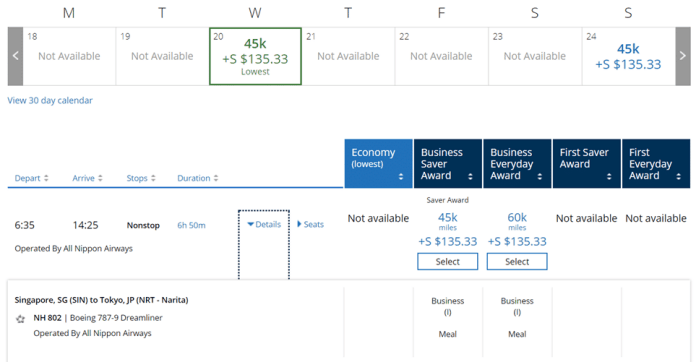The image size is (696, 362).
Task: Select the 45k miles Business Saver fare
Action: [447, 261]
